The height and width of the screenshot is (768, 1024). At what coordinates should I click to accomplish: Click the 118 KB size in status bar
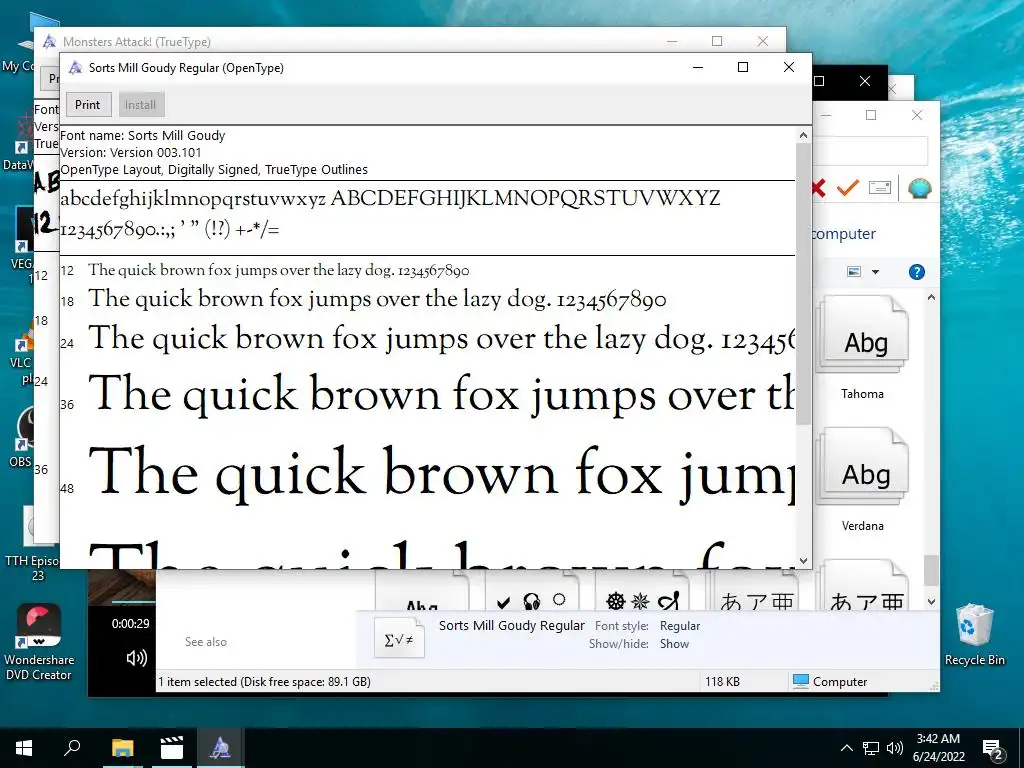pyautogui.click(x=722, y=682)
